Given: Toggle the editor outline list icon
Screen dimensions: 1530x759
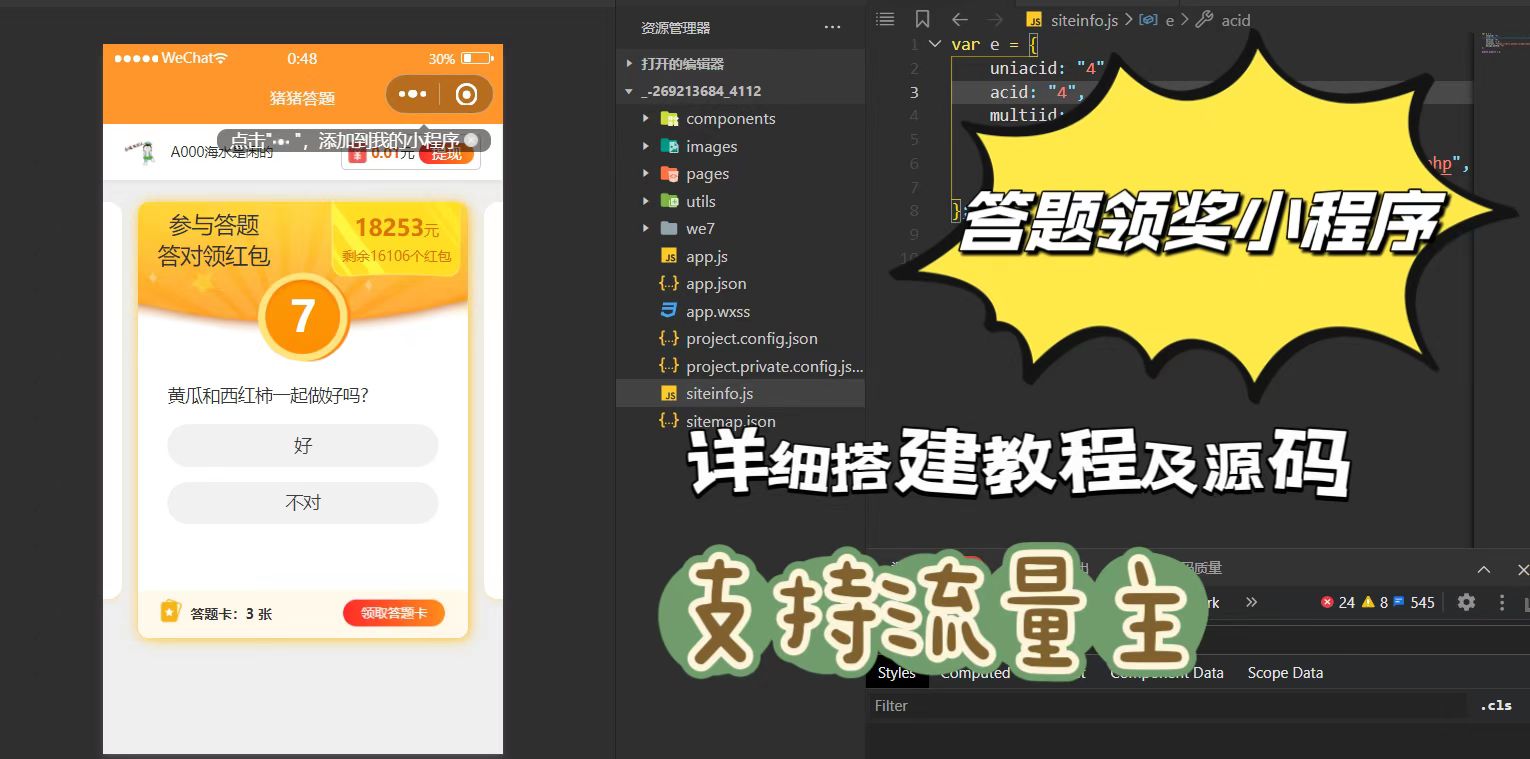Looking at the screenshot, I should coord(884,19).
